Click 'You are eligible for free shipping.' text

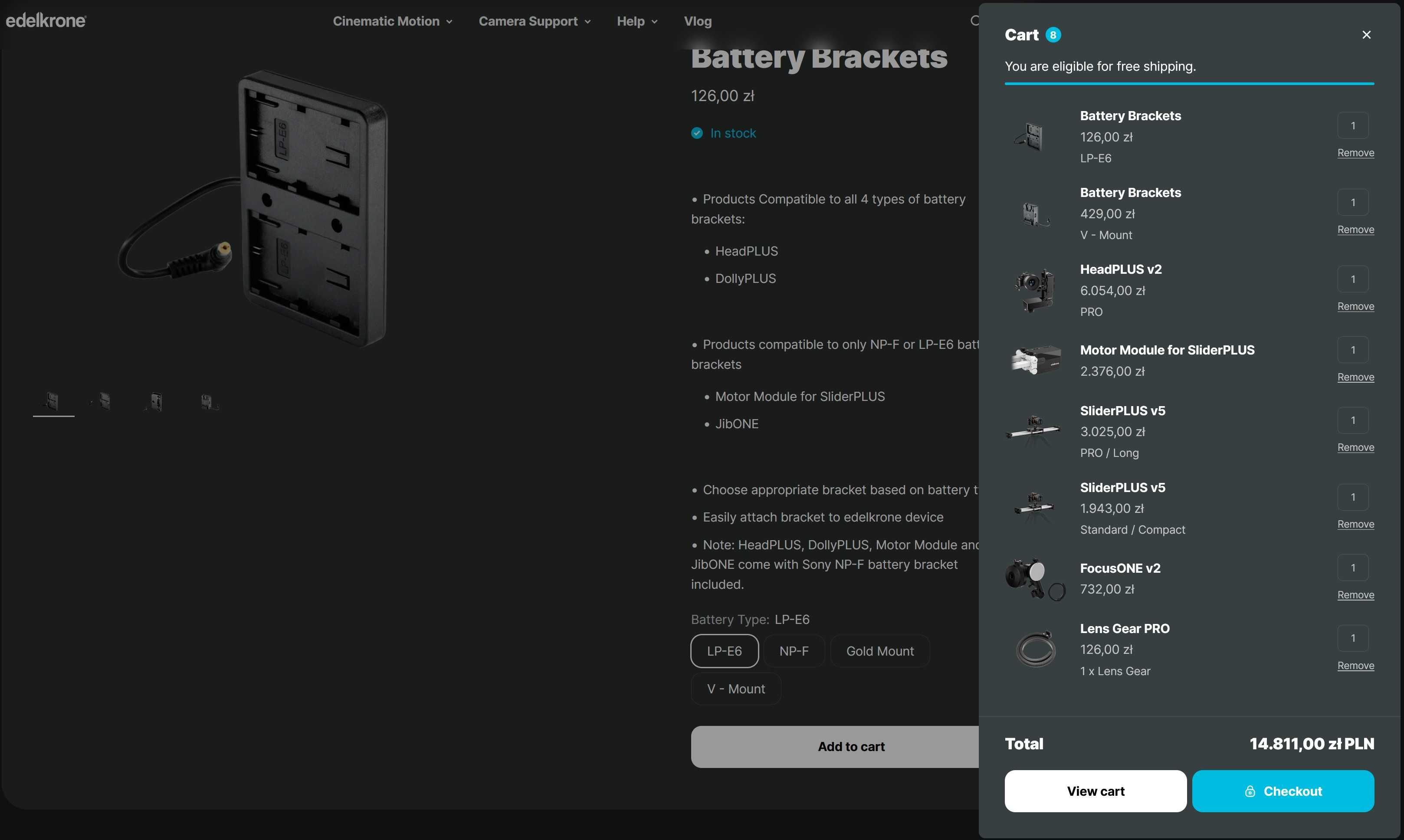click(1100, 66)
